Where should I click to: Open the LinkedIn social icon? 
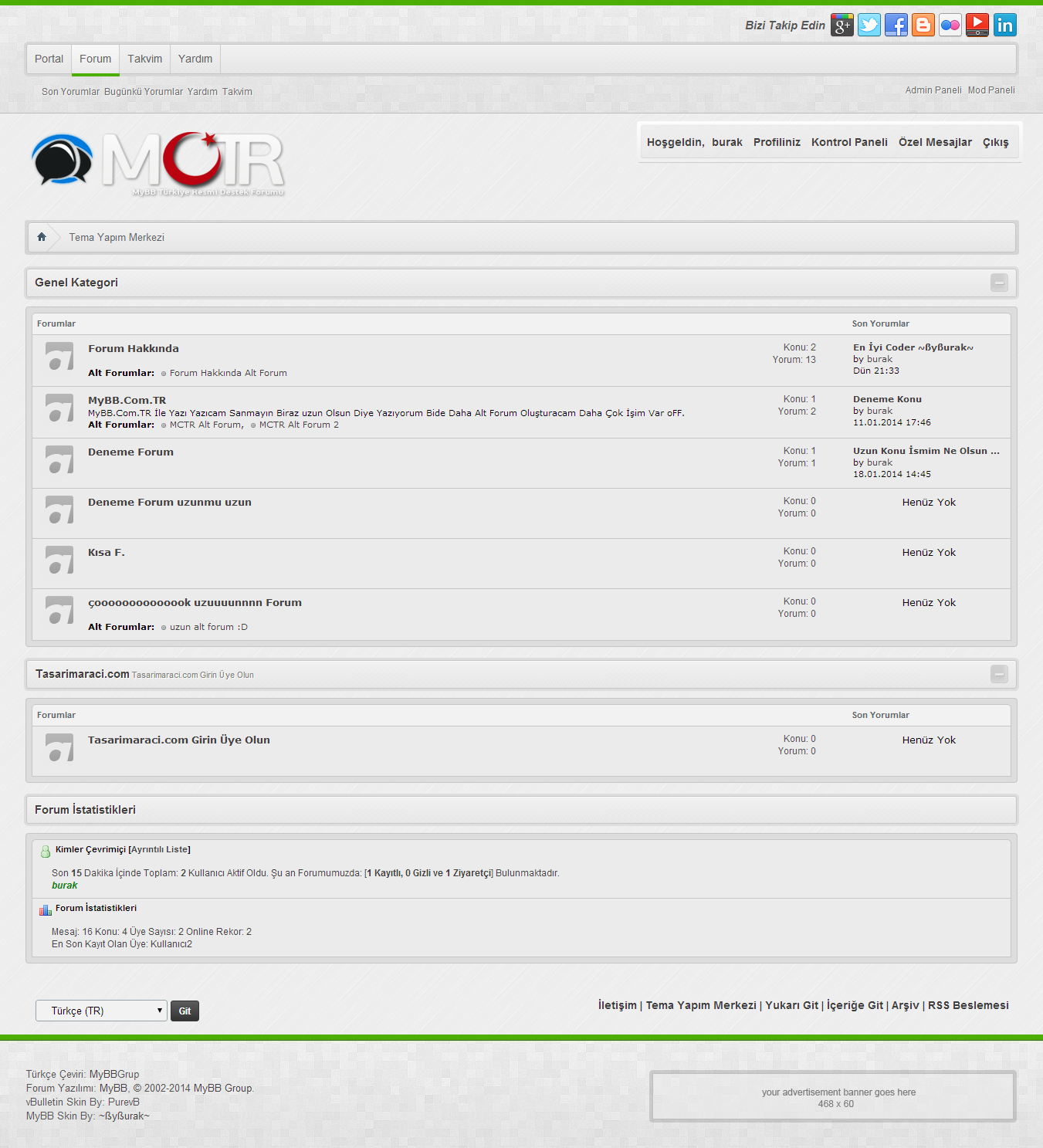pos(1004,25)
